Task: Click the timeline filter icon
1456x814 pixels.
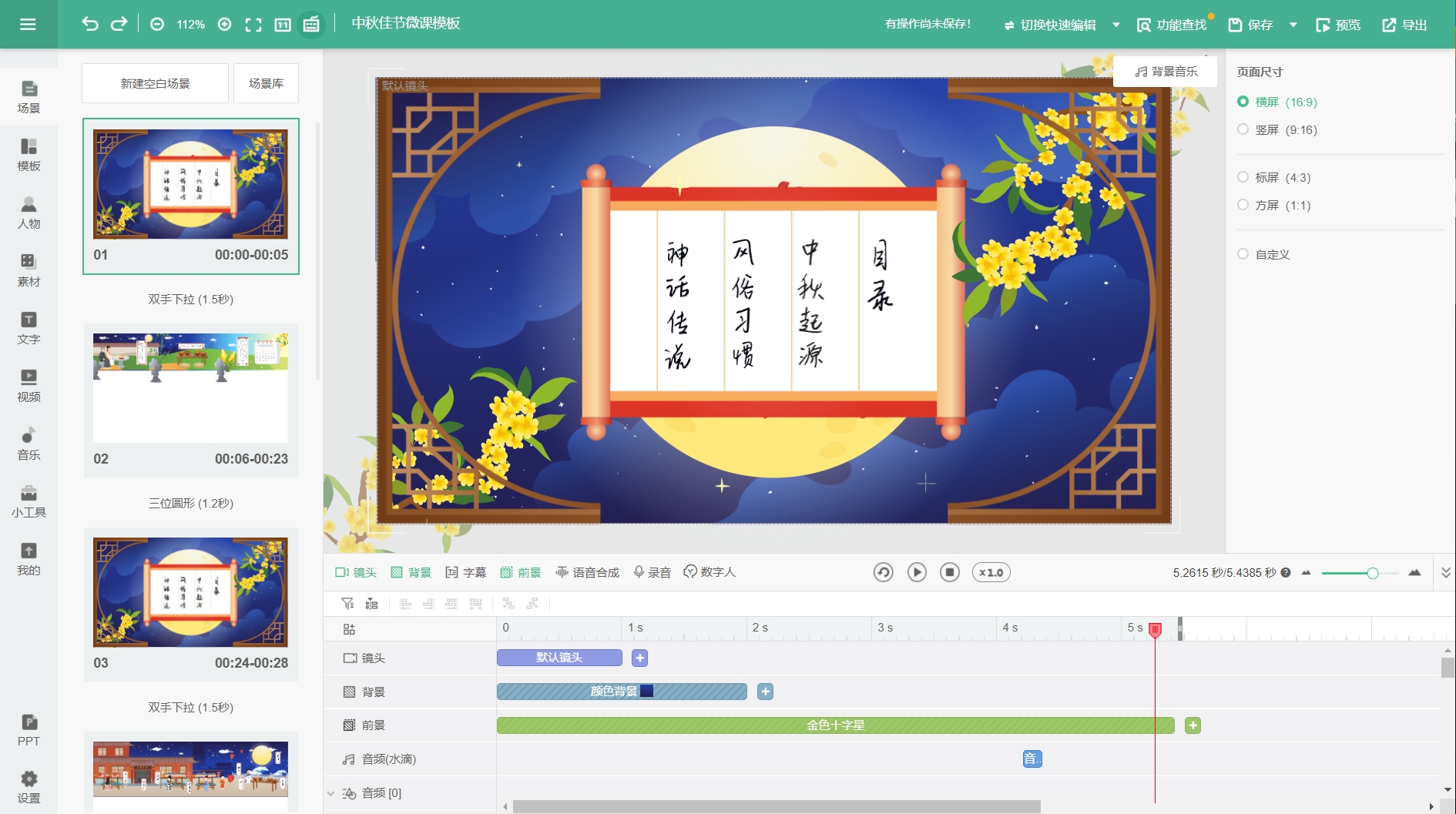Action: point(347,604)
